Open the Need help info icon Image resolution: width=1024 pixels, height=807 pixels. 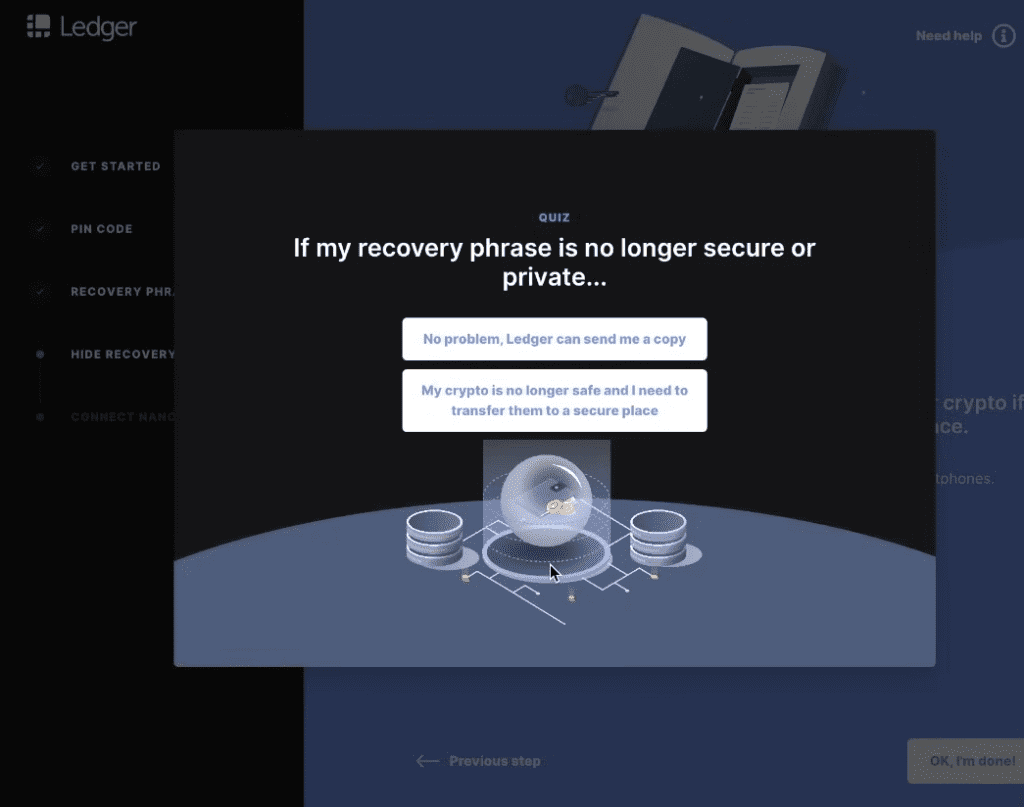[x=1004, y=36]
